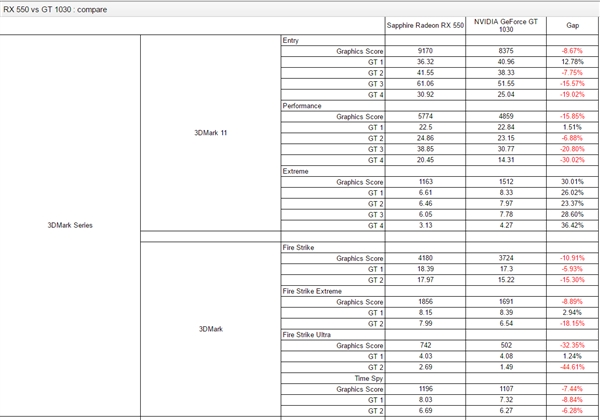Click the Entry section label
This screenshot has width=600, height=420.
click(x=290, y=41)
